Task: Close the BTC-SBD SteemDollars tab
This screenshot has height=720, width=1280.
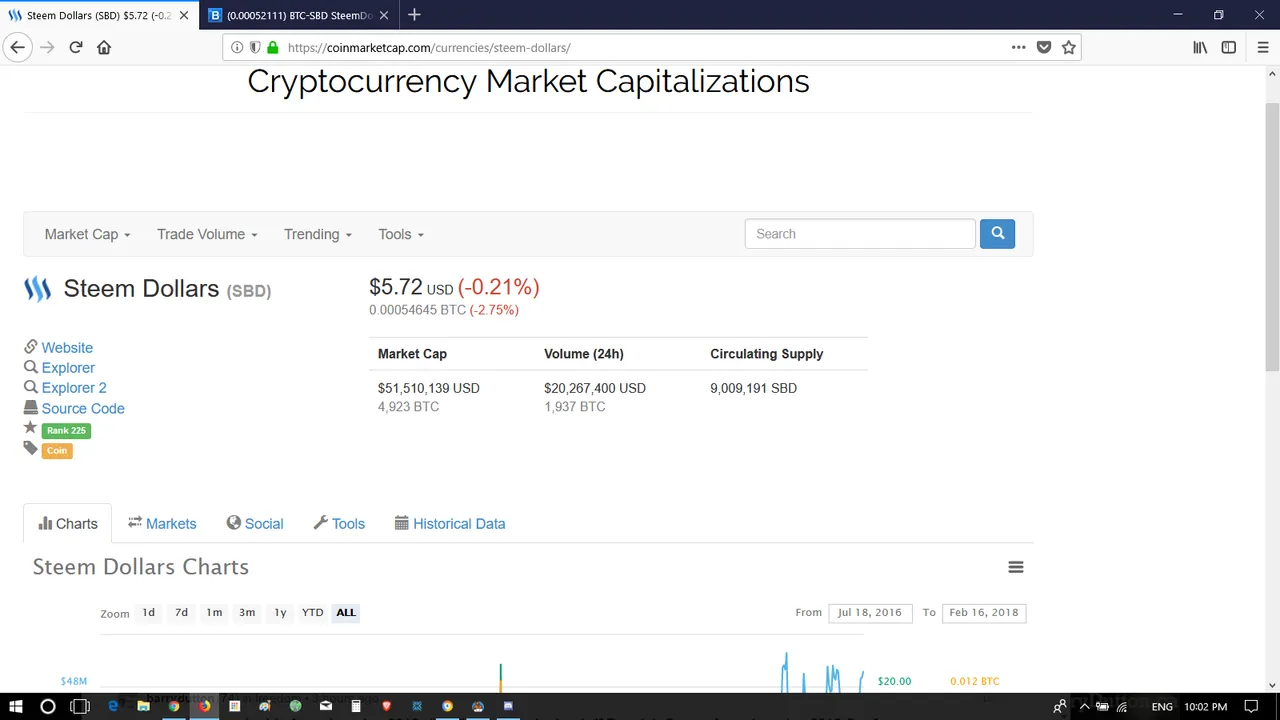Action: pos(384,15)
